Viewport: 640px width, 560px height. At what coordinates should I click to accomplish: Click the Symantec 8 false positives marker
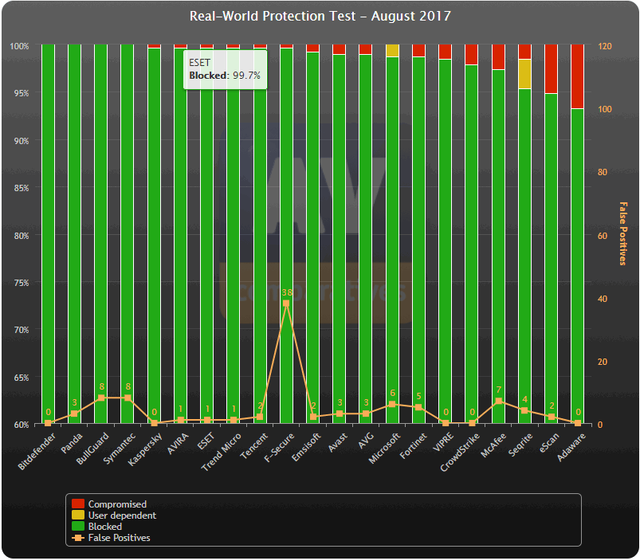(128, 398)
